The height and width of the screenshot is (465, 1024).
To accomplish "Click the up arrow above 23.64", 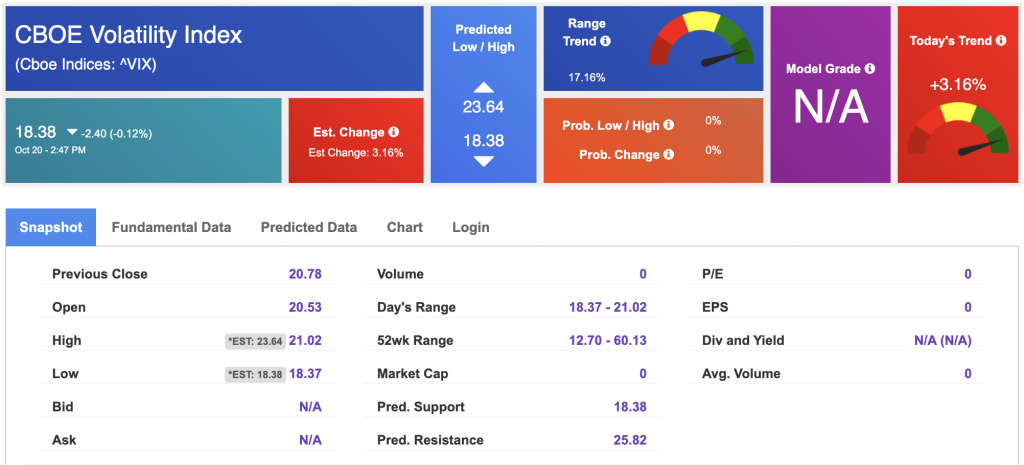I will click(483, 87).
